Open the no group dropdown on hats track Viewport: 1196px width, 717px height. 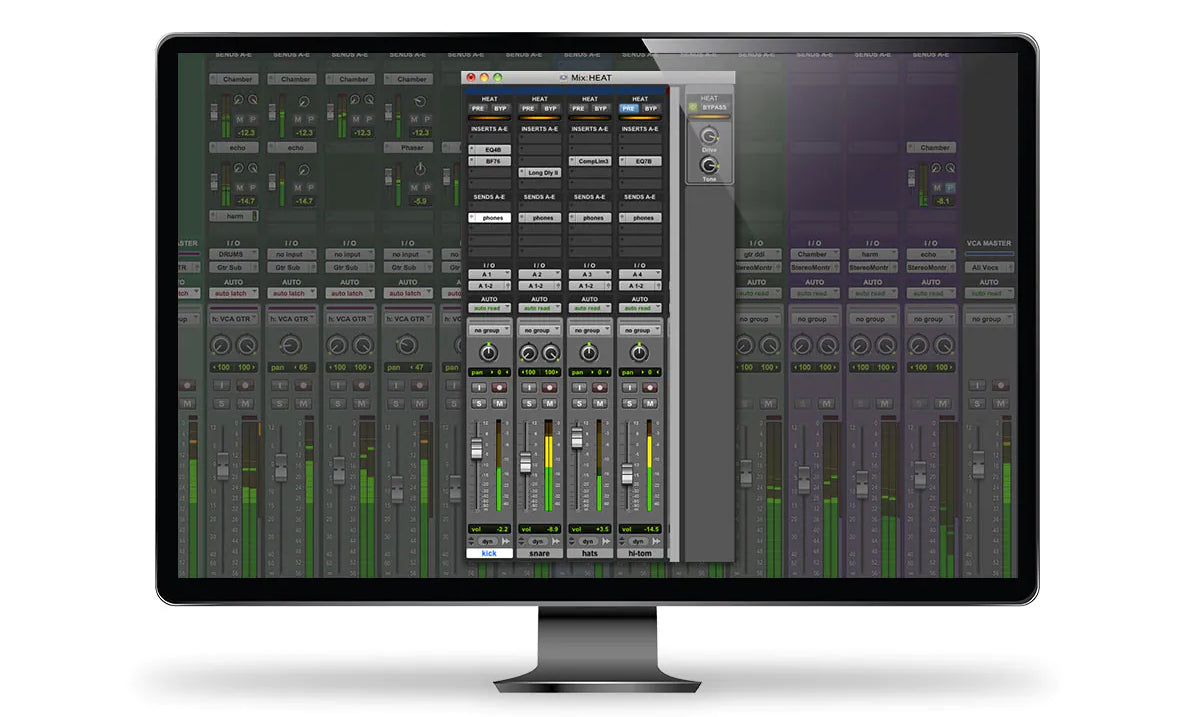[x=590, y=330]
